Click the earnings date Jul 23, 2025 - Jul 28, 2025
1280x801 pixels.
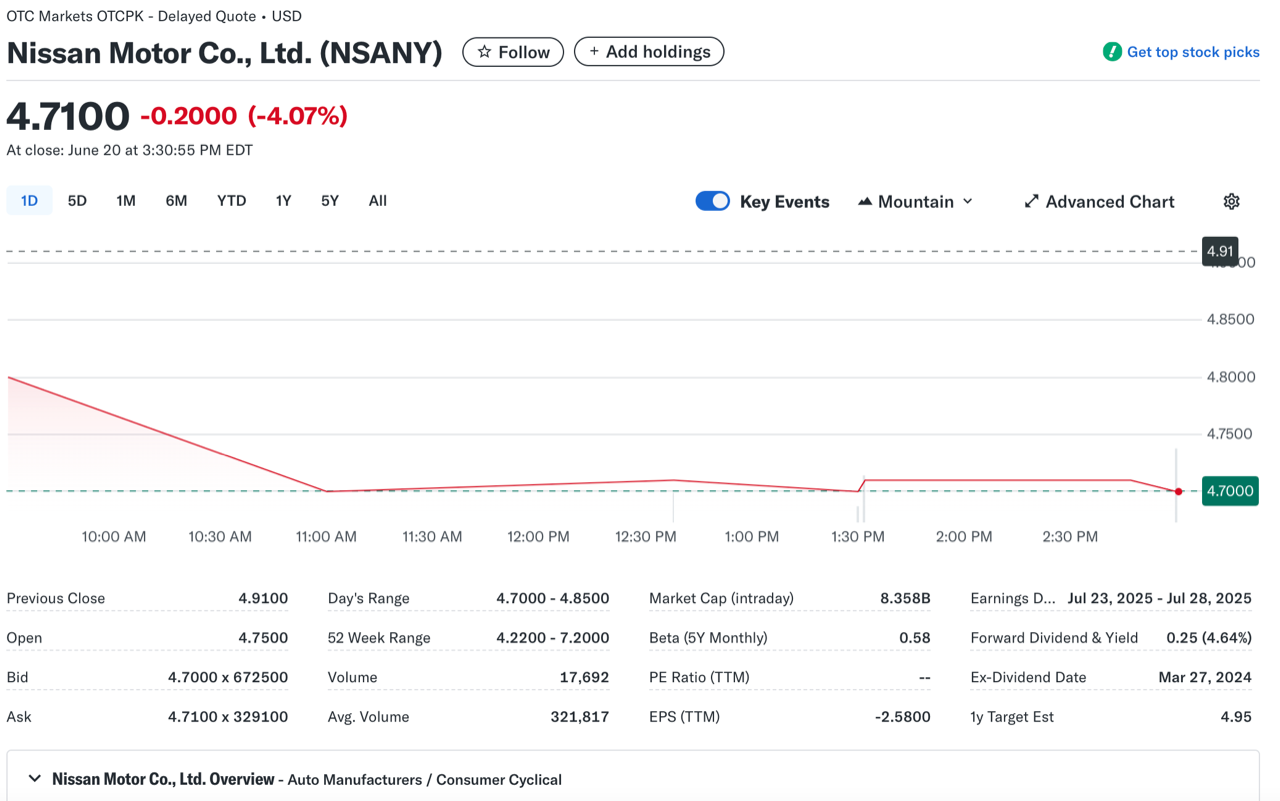1159,598
